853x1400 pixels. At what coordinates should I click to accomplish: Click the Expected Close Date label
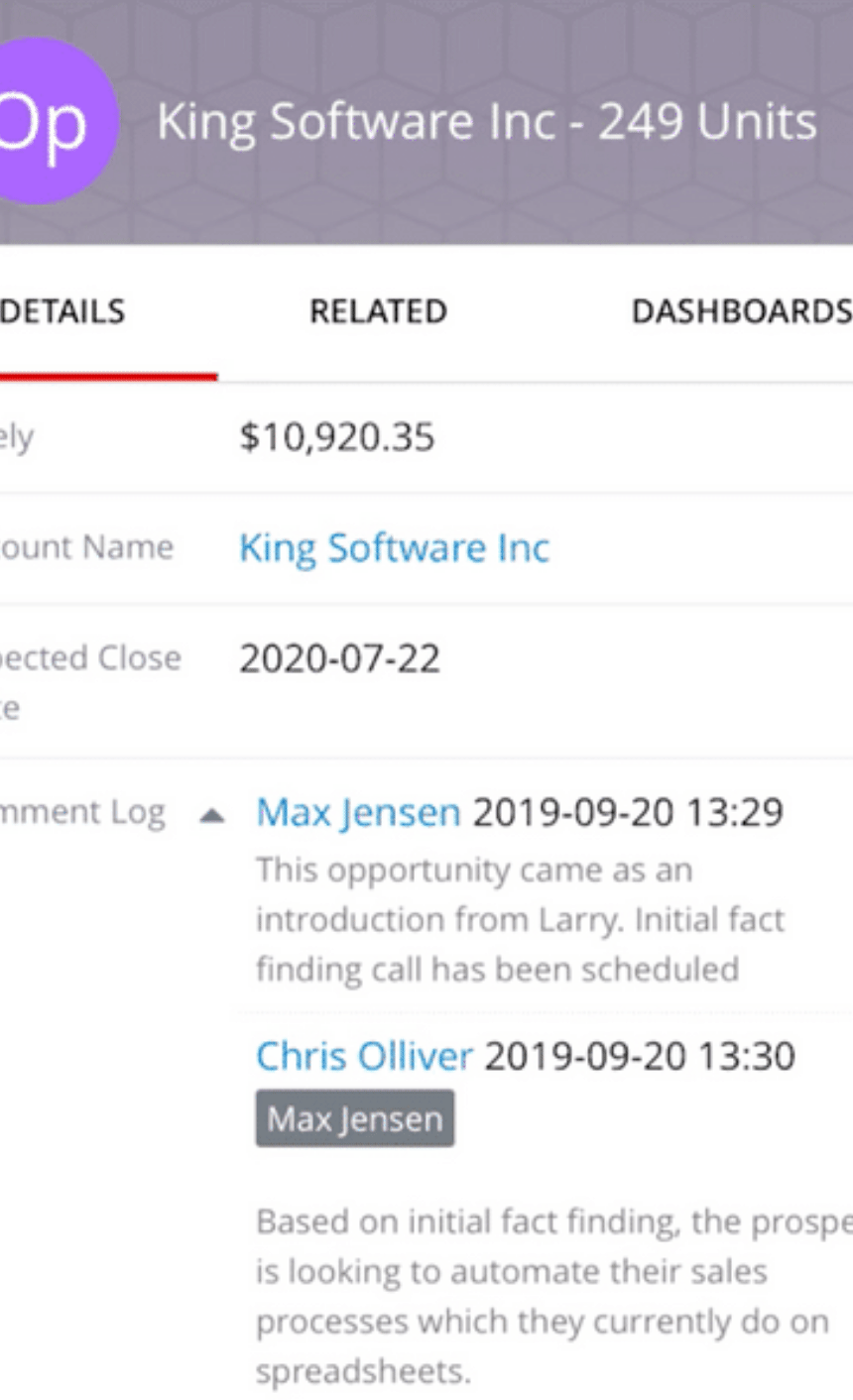pyautogui.click(x=90, y=681)
